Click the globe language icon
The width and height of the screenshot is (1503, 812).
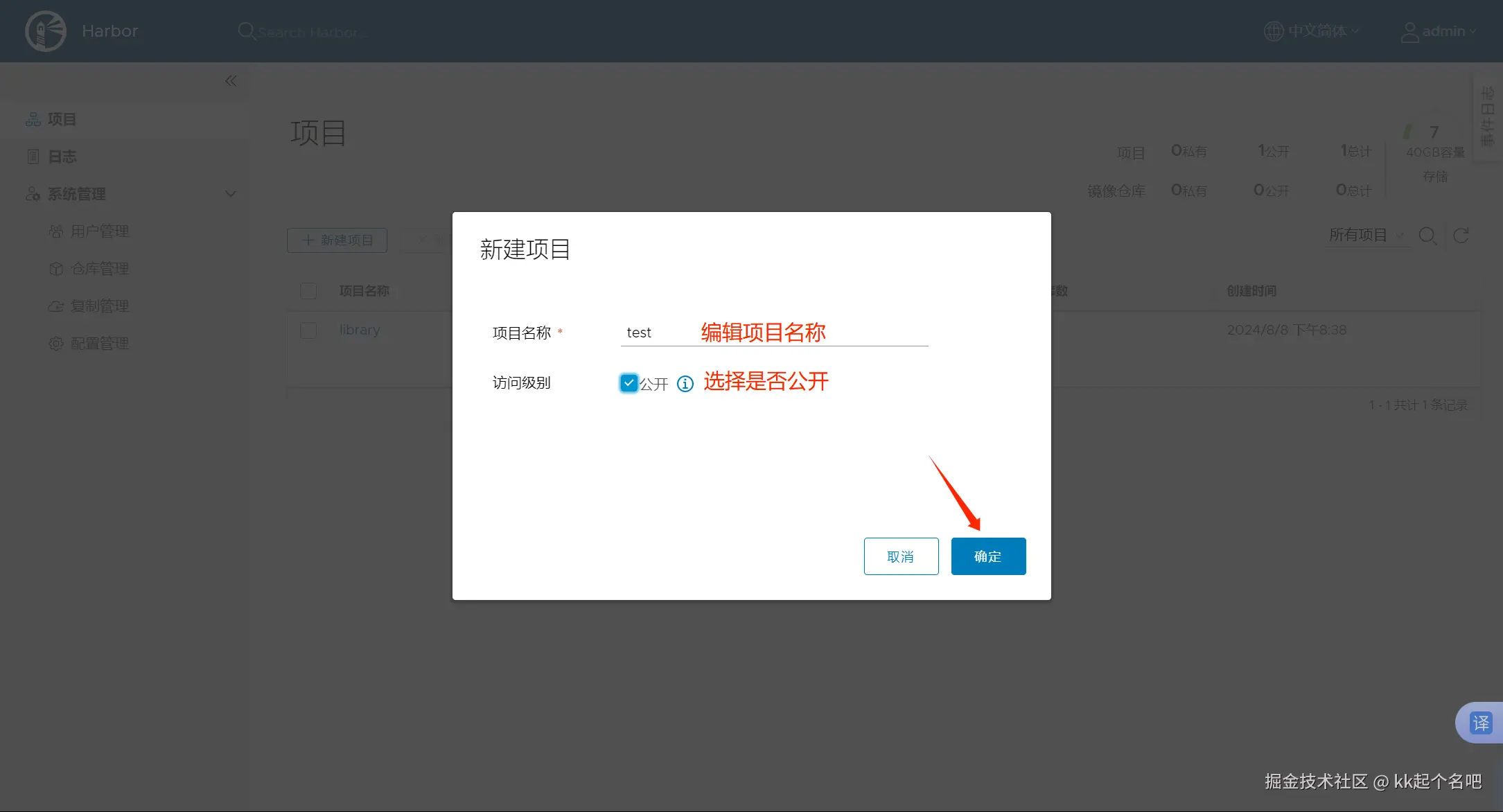tap(1273, 31)
